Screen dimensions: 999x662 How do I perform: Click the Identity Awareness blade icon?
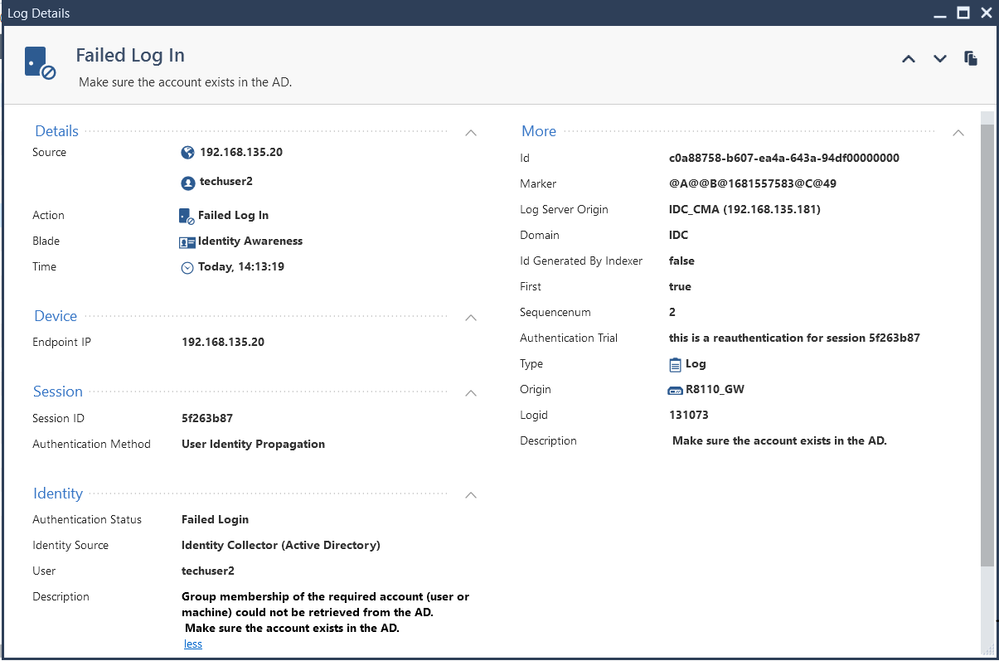tap(187, 242)
